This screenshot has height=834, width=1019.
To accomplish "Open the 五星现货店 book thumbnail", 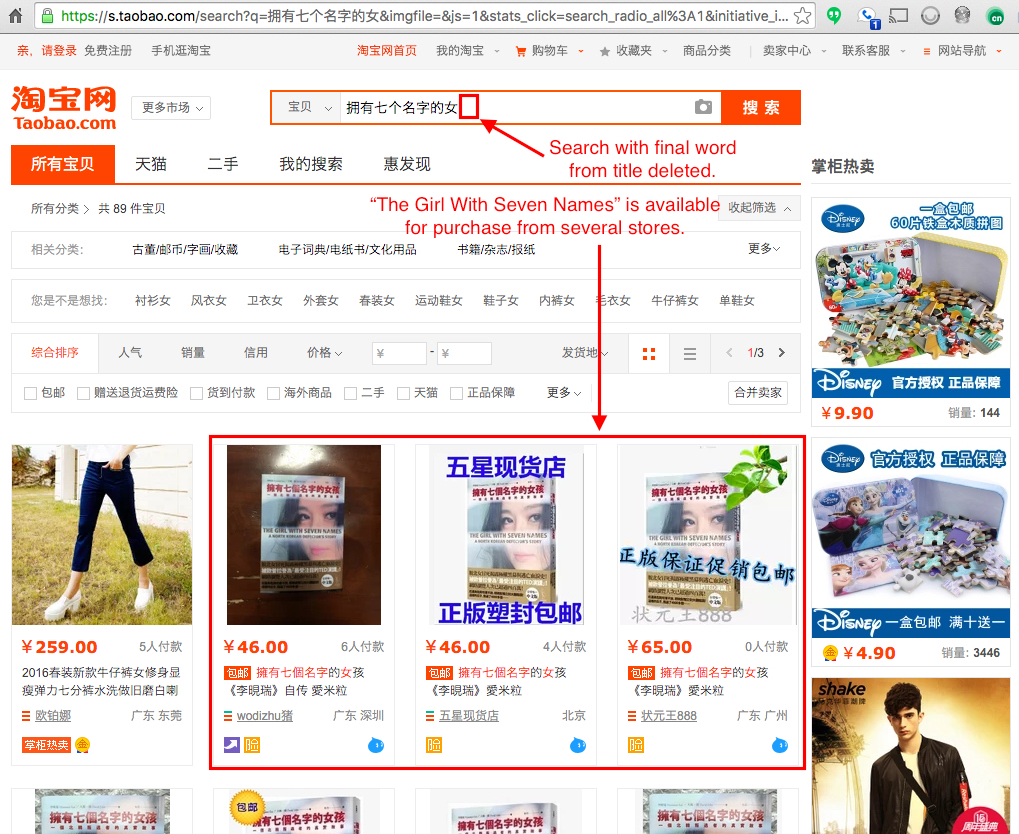I will [506, 535].
